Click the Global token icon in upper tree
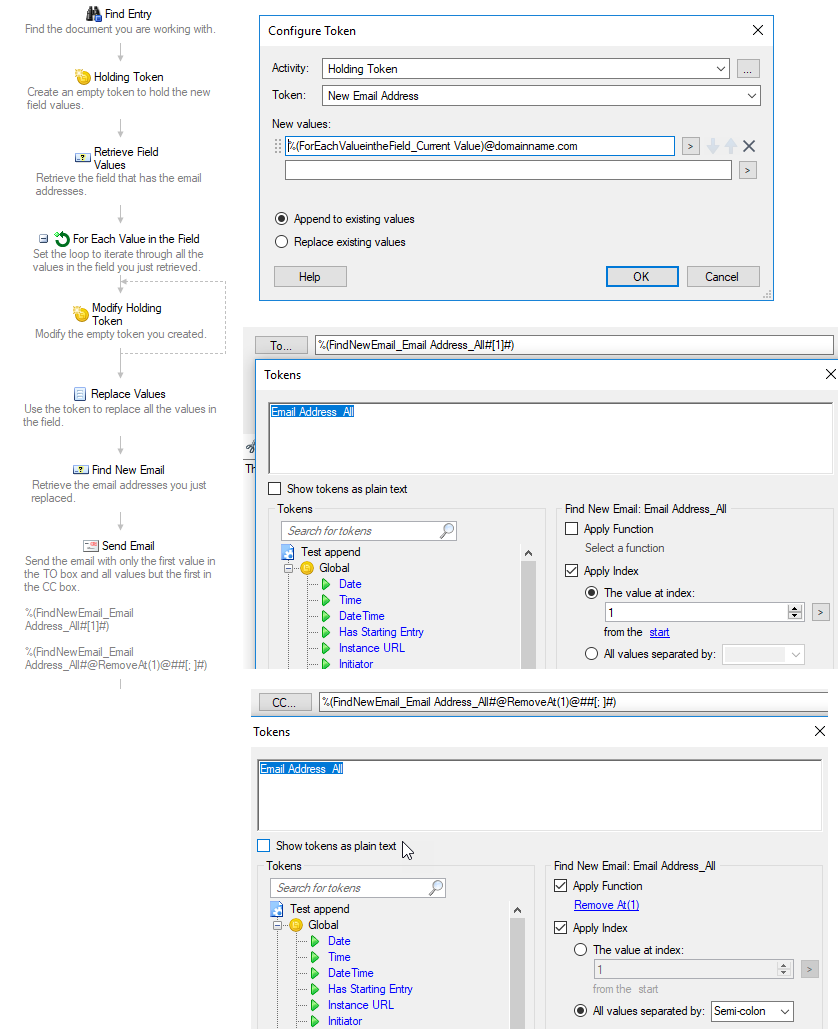This screenshot has width=838, height=1029. 307,568
